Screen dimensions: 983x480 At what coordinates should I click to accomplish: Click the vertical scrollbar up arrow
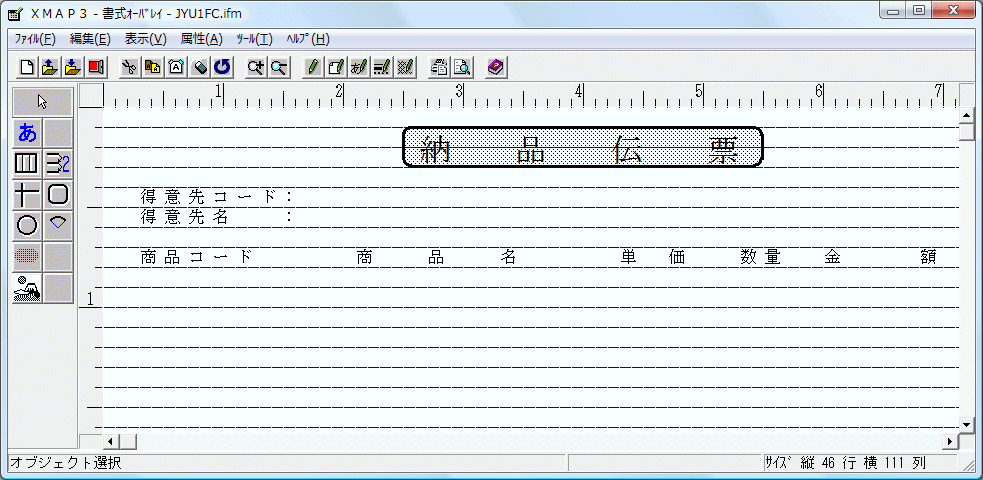point(967,115)
